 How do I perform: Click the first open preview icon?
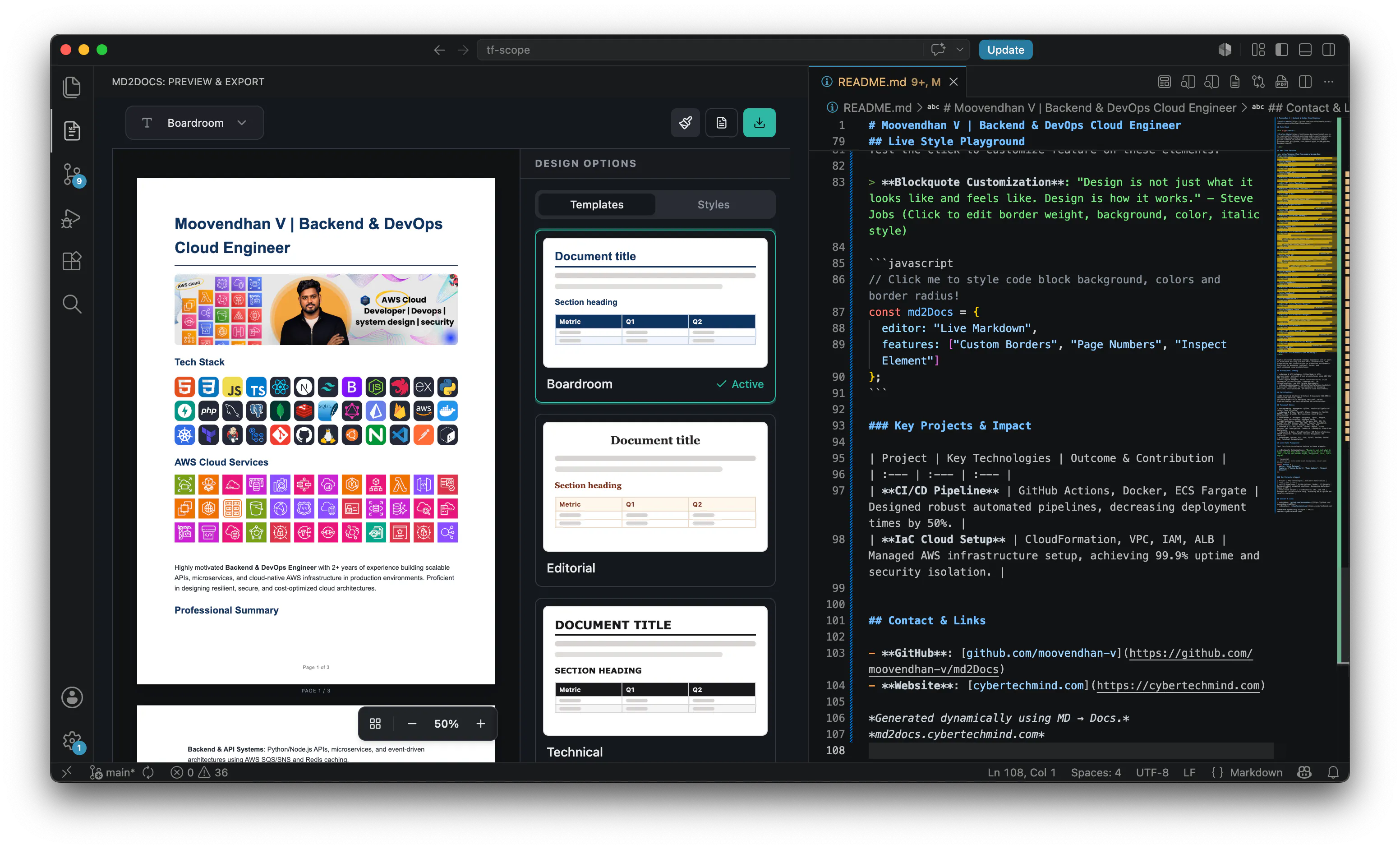click(x=1188, y=82)
